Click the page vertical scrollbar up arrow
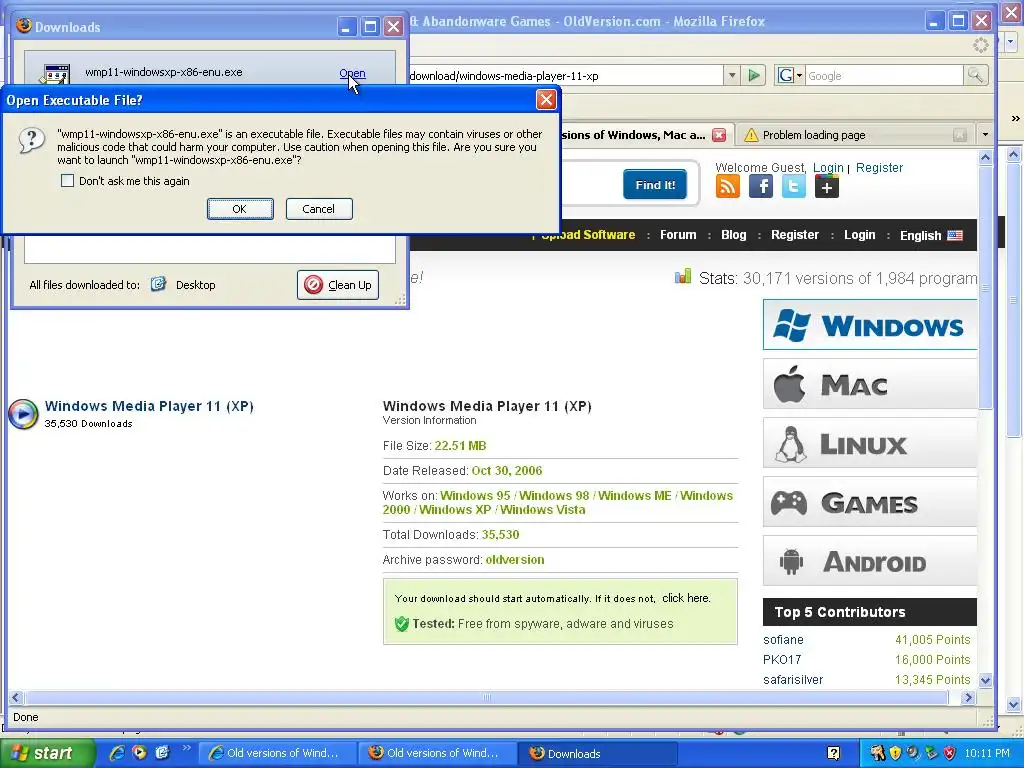The height and width of the screenshot is (768, 1024). [985, 157]
